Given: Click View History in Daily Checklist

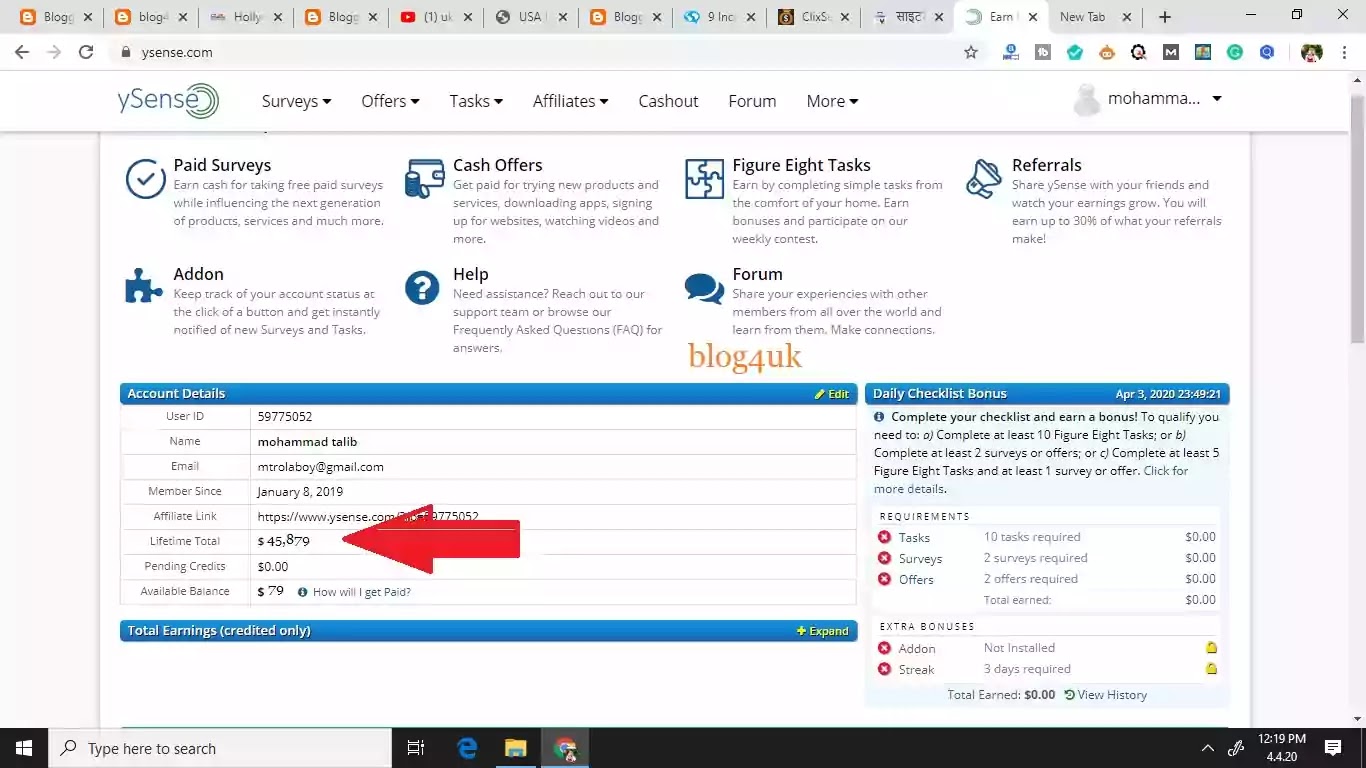Looking at the screenshot, I should coord(1105,695).
